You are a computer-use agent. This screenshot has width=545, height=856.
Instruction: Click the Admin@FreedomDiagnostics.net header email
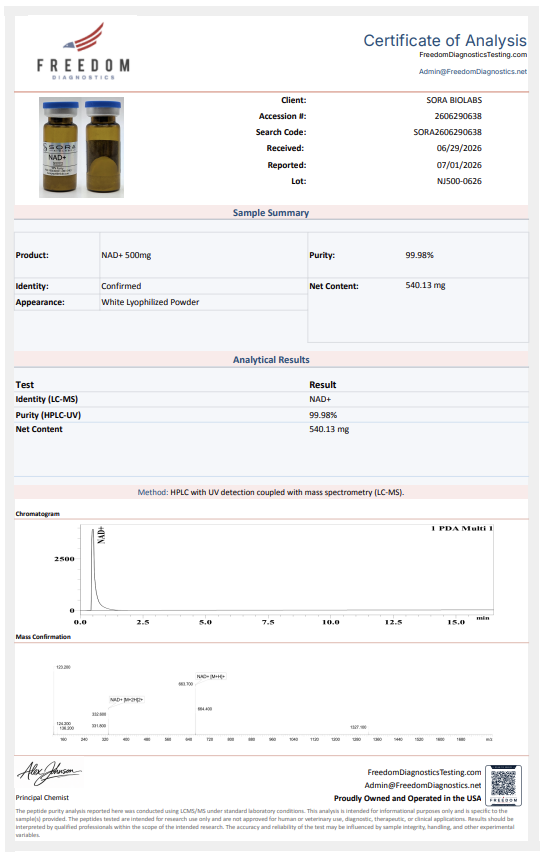[473, 72]
